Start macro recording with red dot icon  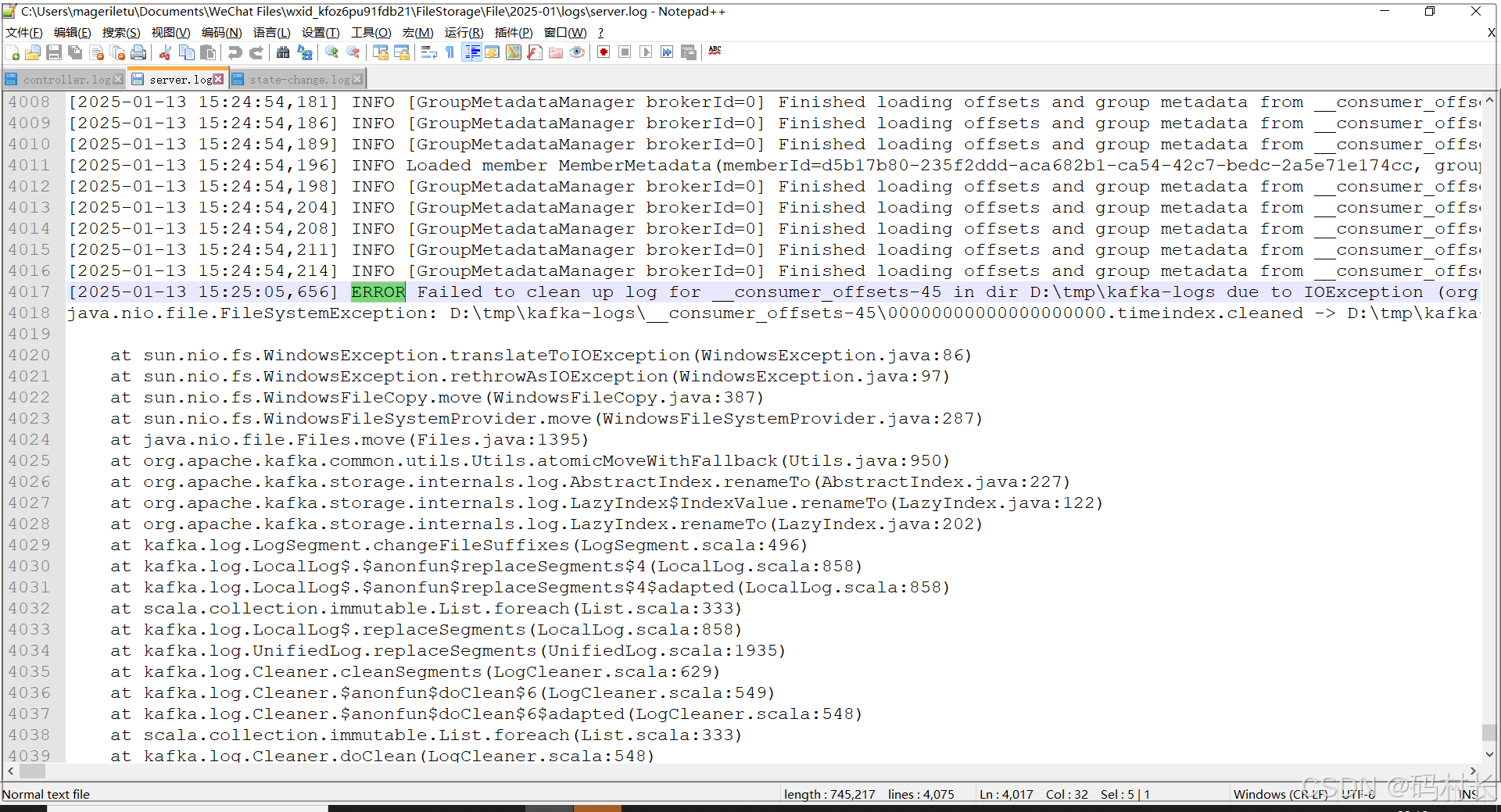pos(604,52)
